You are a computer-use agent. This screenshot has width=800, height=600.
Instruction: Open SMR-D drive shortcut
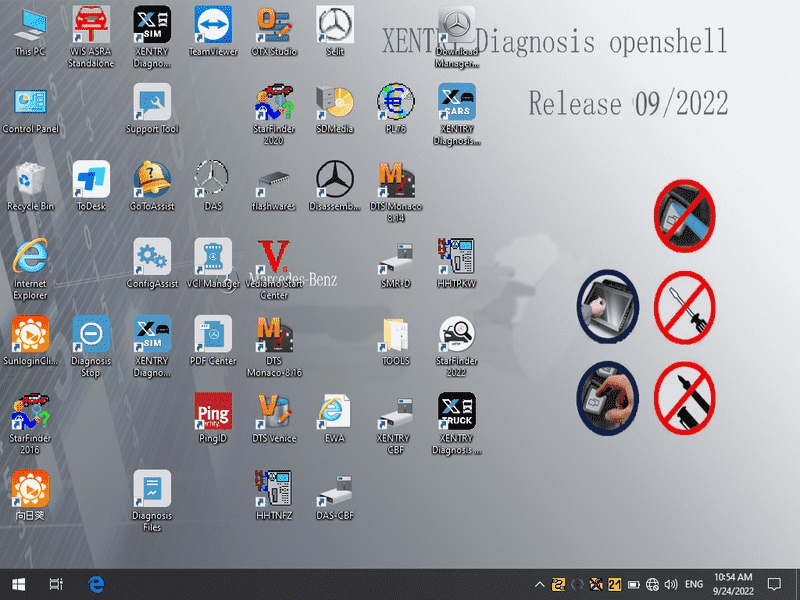(396, 265)
